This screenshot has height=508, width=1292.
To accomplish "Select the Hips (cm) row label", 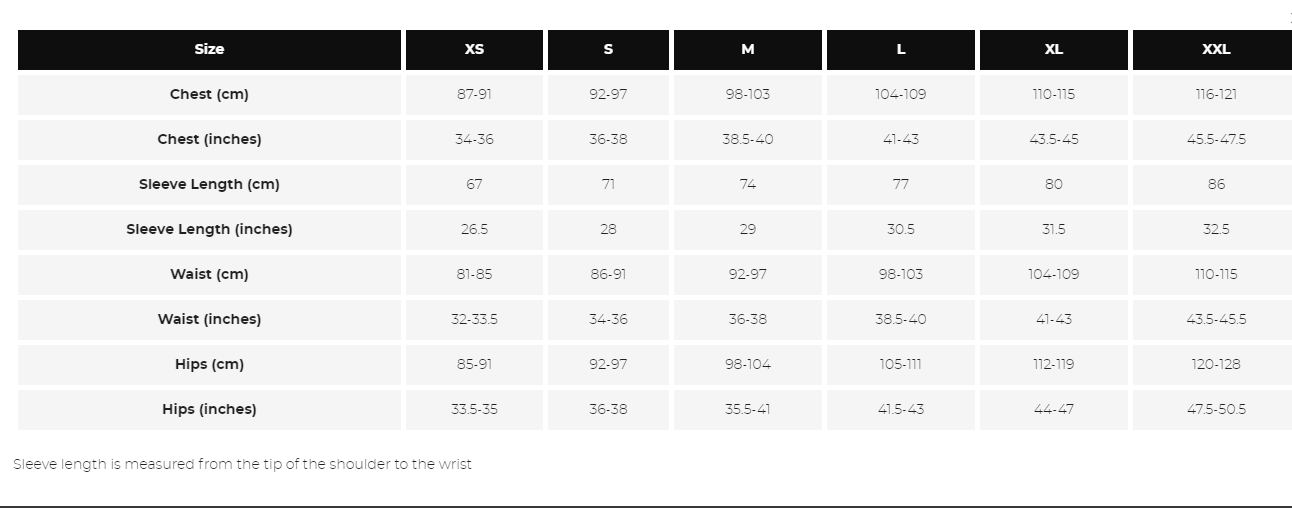I will 209,364.
